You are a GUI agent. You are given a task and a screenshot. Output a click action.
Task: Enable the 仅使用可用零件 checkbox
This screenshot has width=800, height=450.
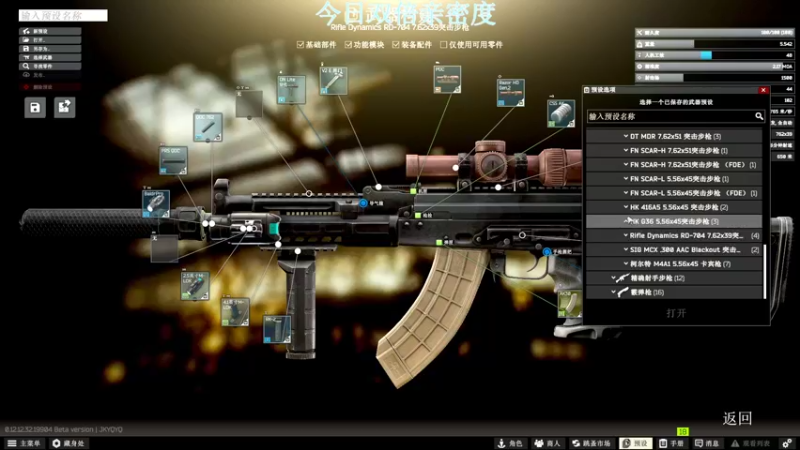coord(443,44)
